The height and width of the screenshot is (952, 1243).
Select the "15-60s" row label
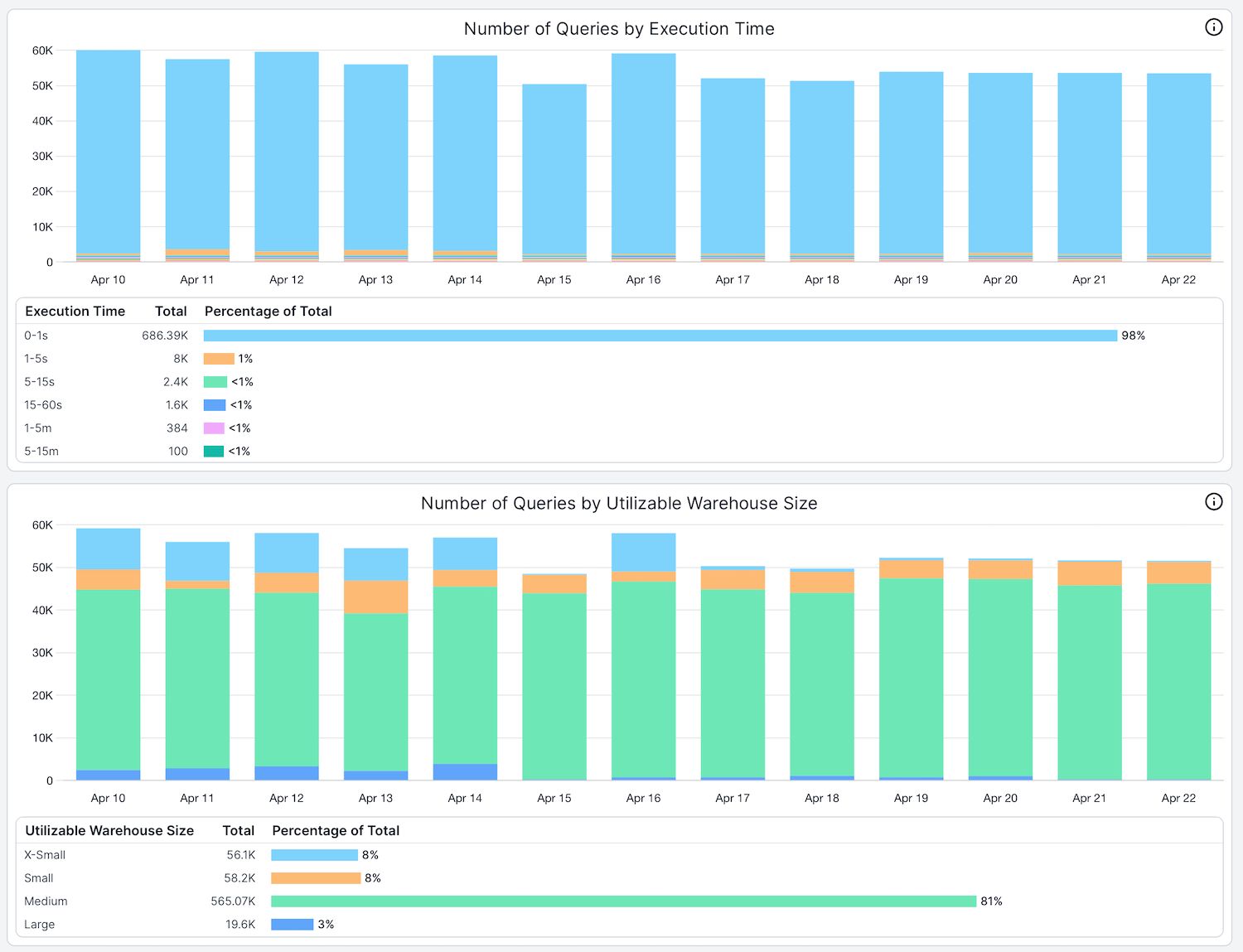(x=43, y=405)
